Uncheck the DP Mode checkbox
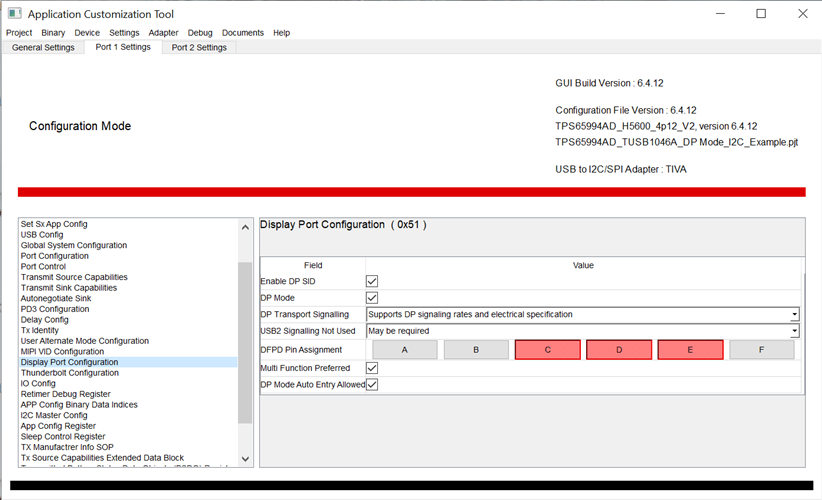822x500 pixels. pos(372,298)
